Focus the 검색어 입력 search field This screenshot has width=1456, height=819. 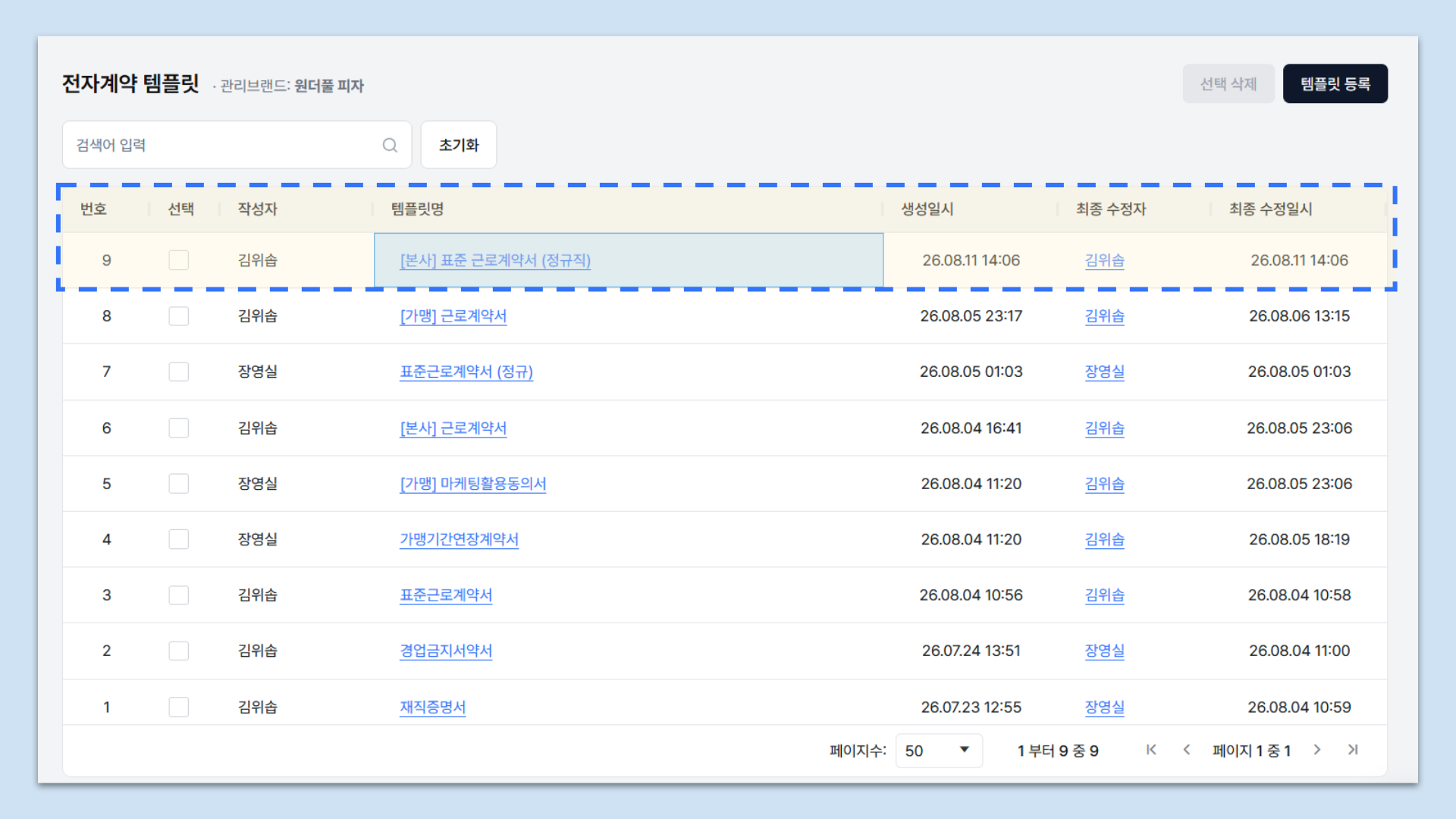point(237,145)
